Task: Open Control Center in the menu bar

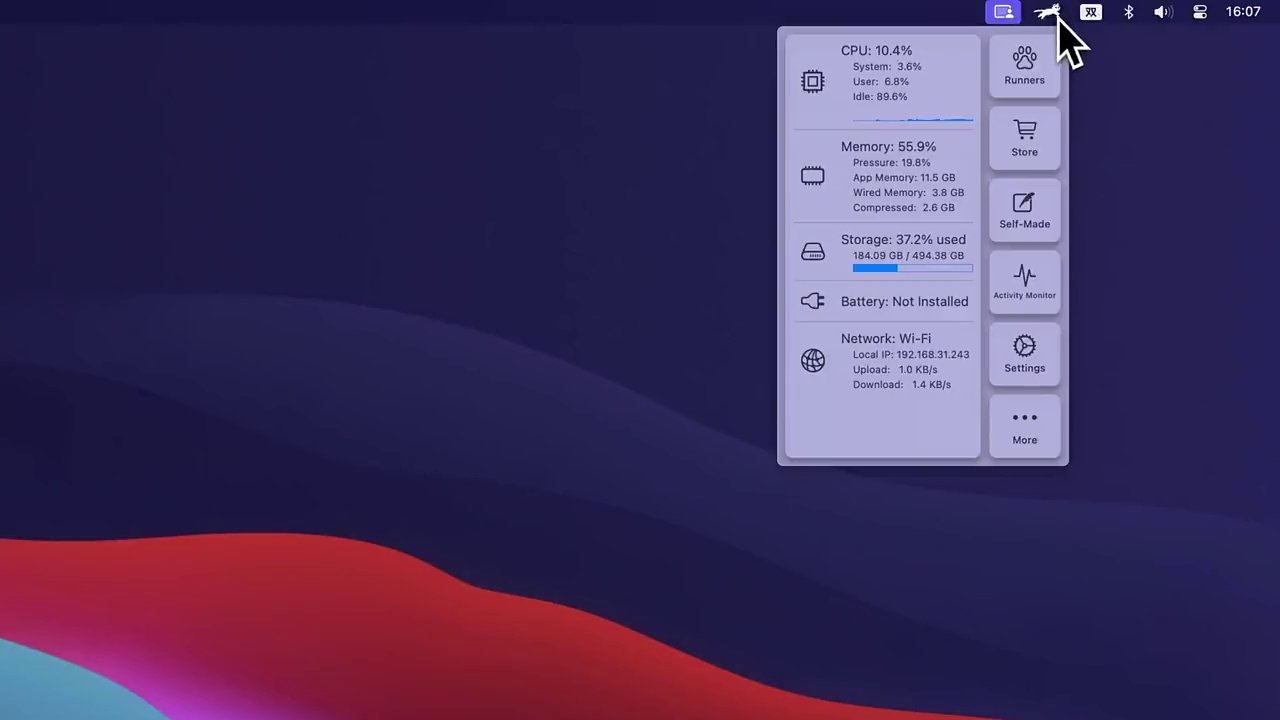Action: (1200, 12)
